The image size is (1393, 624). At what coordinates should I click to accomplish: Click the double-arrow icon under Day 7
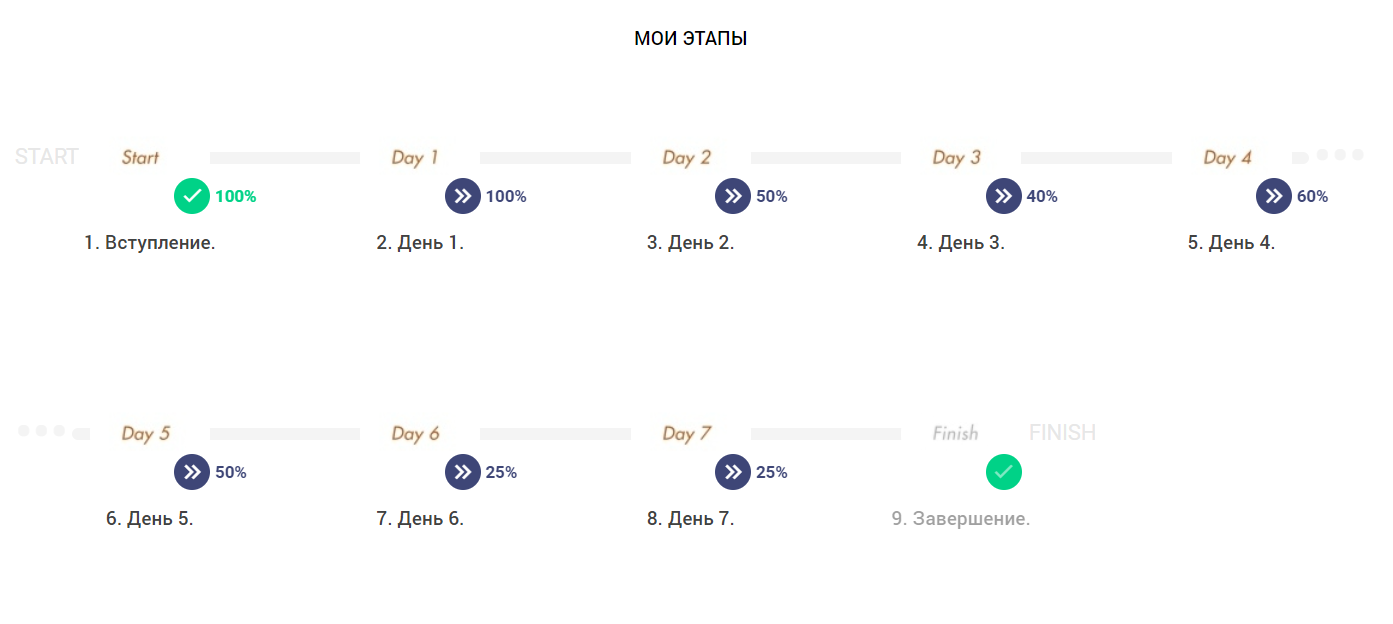733,472
